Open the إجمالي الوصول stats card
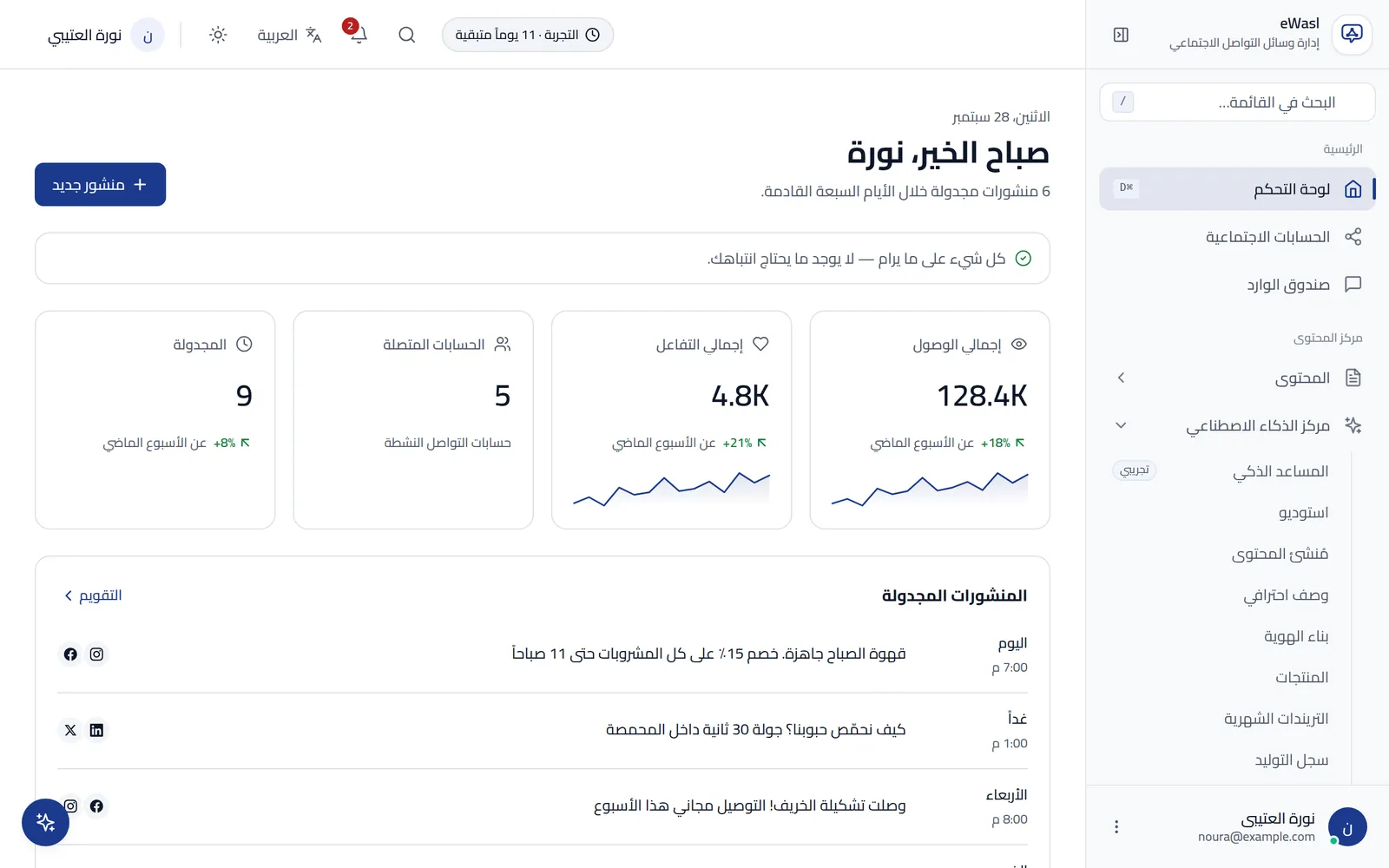 pyautogui.click(x=930, y=420)
